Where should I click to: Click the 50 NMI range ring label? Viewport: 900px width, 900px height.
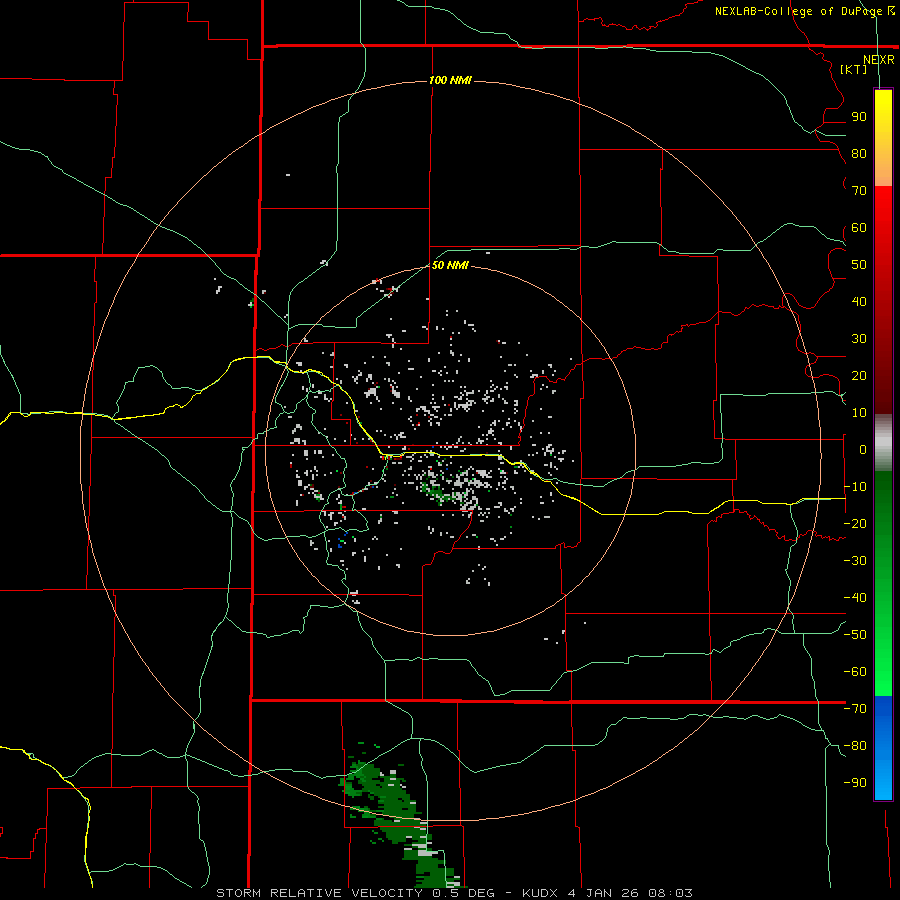point(450,265)
